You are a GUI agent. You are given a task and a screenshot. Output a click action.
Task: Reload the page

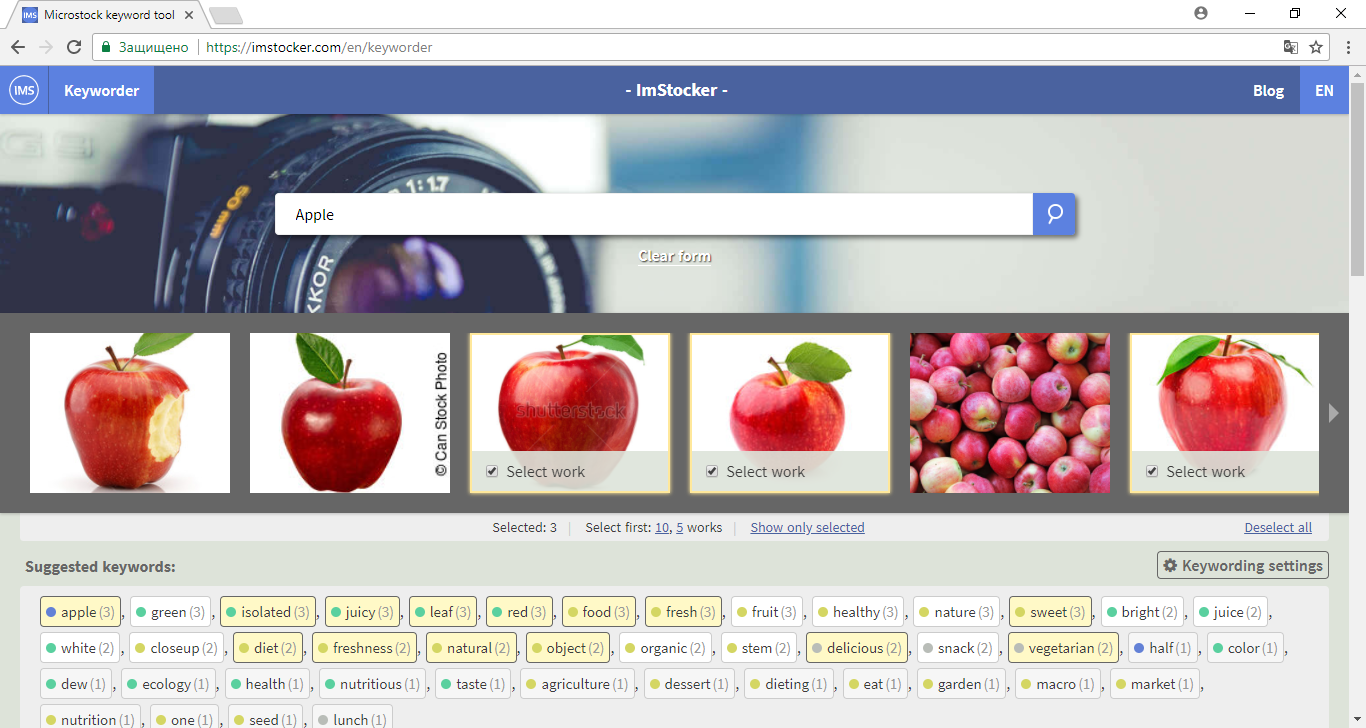point(74,47)
